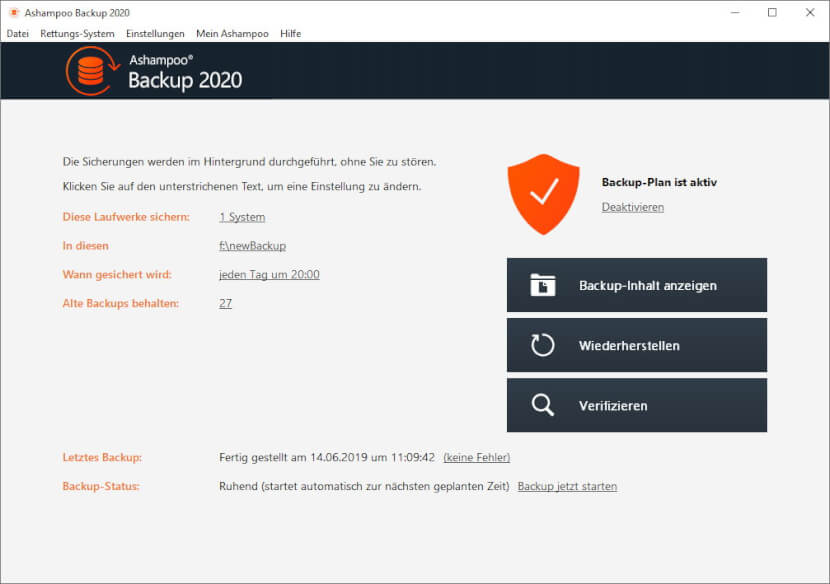
Task: Click the Ashampoo Backup database logo icon
Action: point(92,71)
